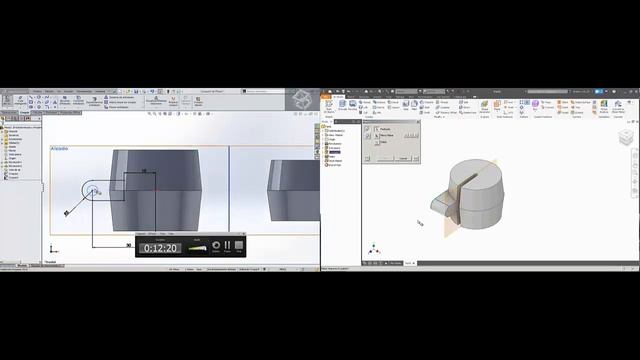Select Work Plane item in Inventor browser
640x360 pixels.
(x=333, y=161)
